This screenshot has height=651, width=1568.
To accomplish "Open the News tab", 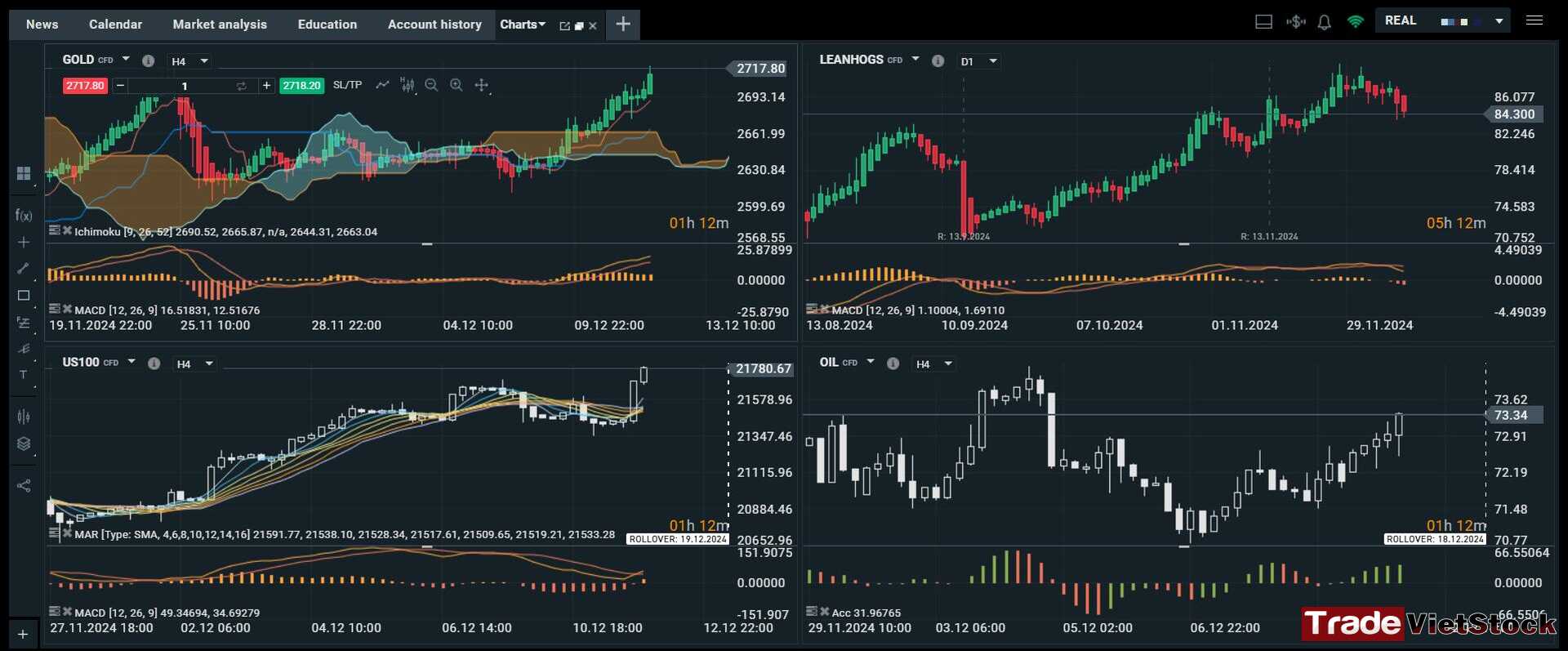I will coord(42,25).
